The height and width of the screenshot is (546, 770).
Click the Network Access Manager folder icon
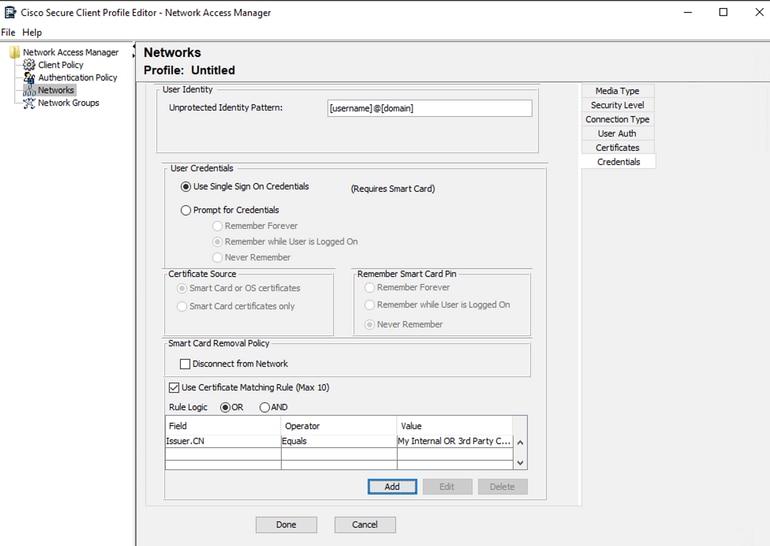coord(14,52)
